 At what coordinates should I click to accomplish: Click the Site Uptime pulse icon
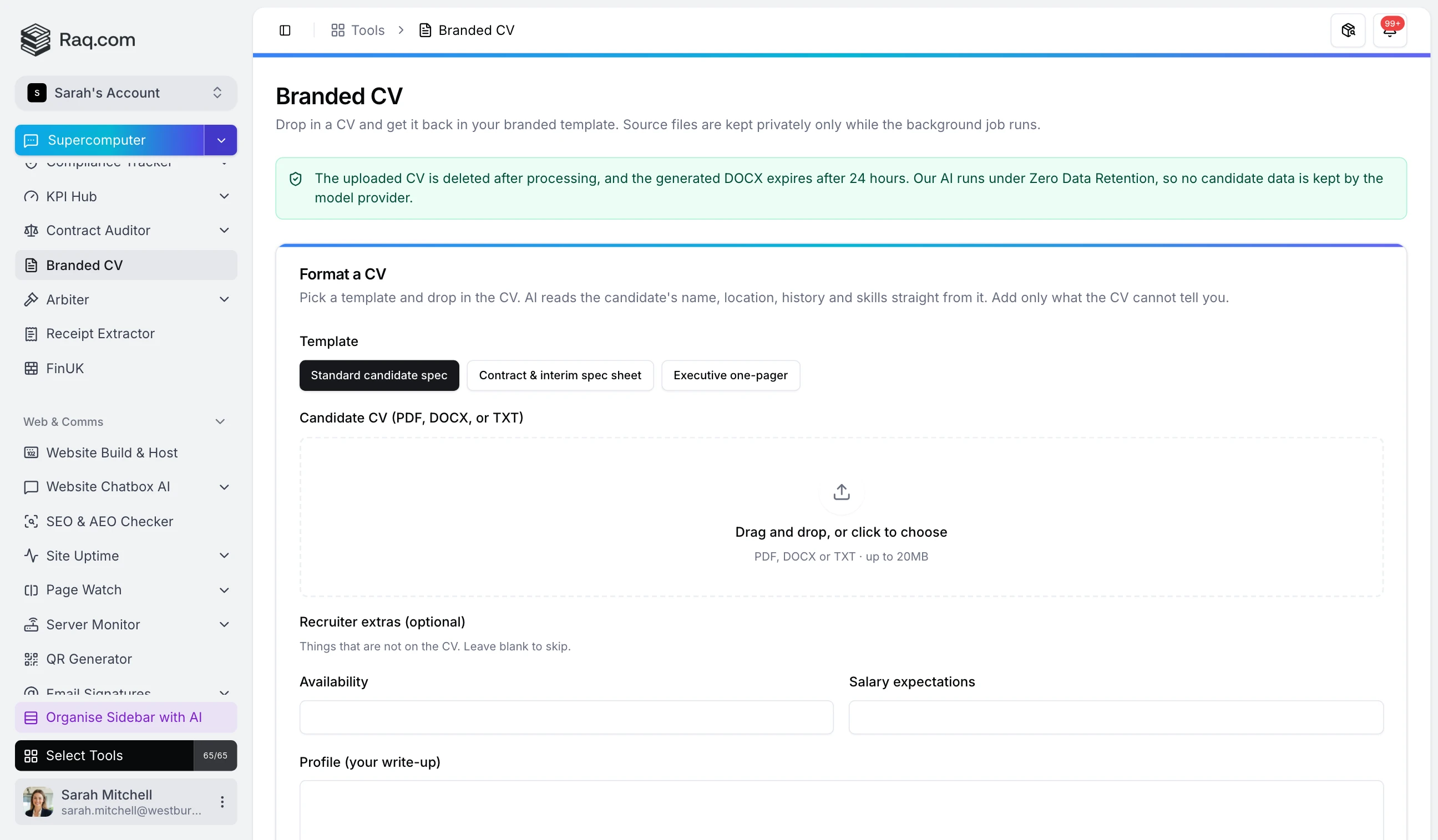click(31, 556)
